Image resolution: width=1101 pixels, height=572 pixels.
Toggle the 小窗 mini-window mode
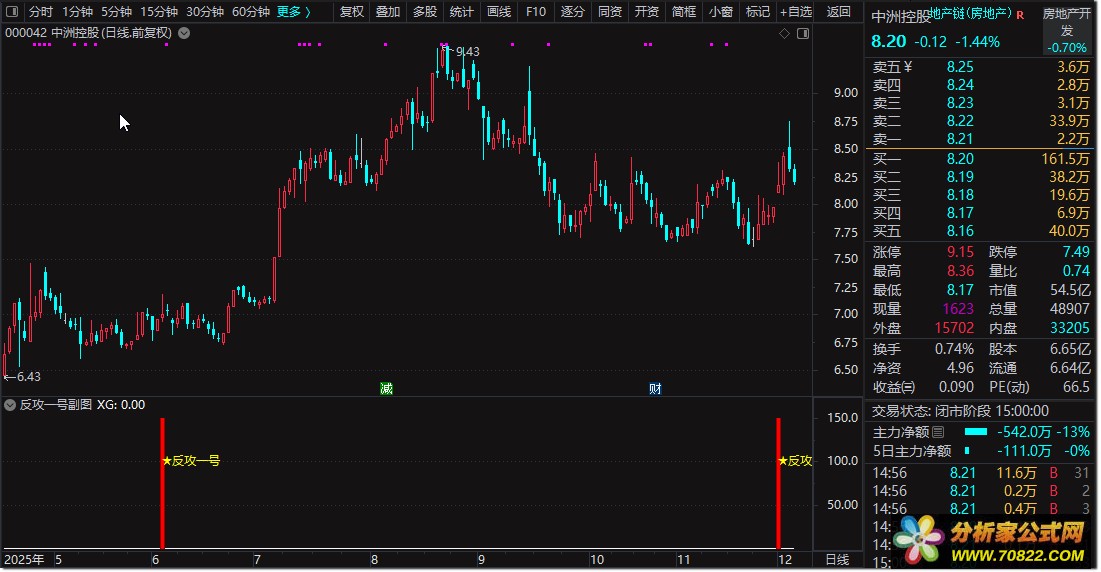point(720,12)
